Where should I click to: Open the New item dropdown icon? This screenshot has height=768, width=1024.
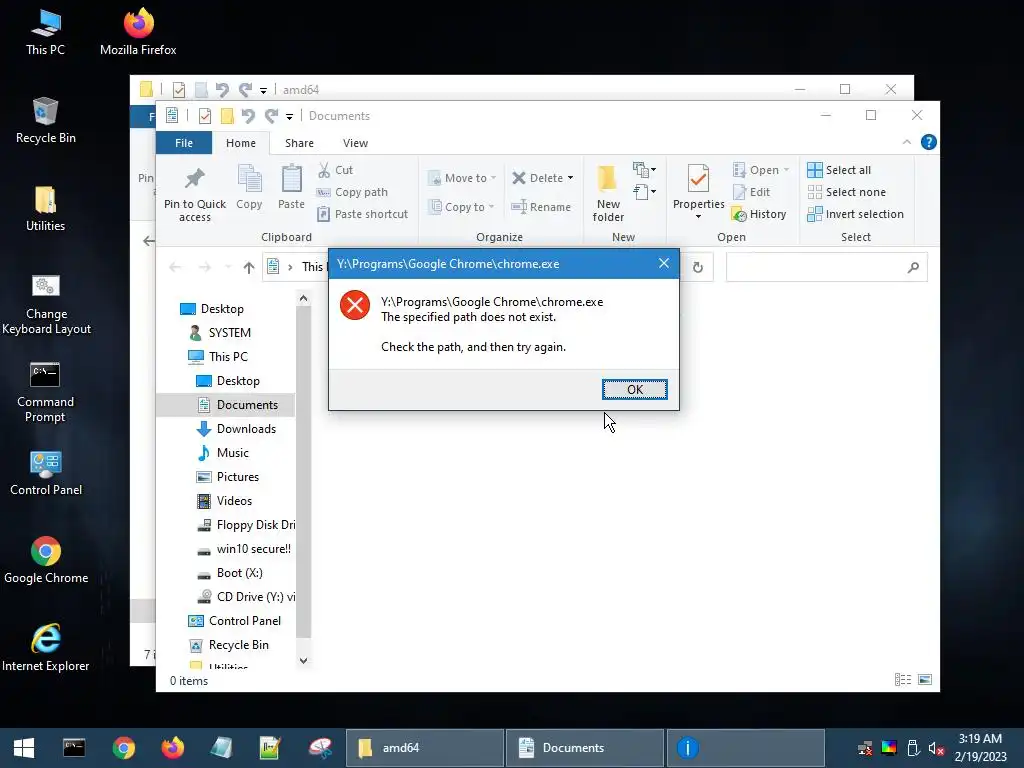pyautogui.click(x=645, y=170)
